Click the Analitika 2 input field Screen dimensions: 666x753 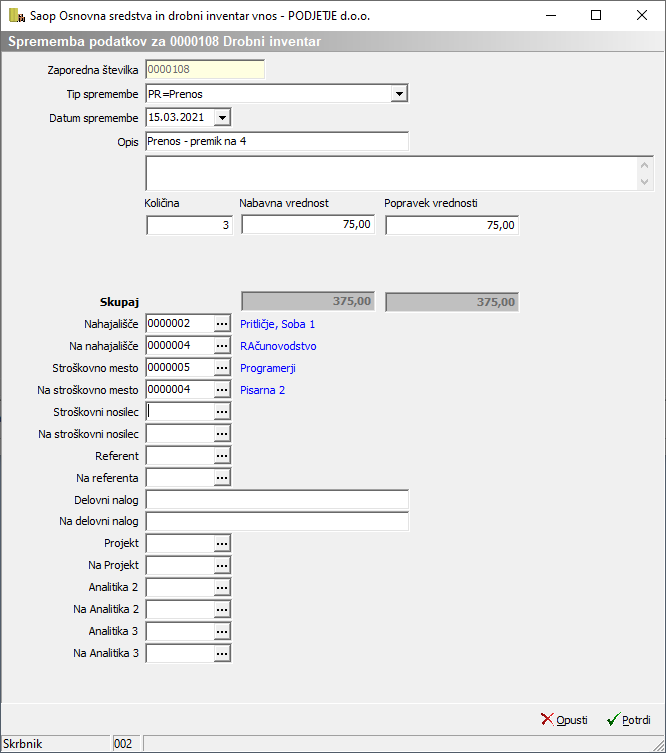[180, 588]
